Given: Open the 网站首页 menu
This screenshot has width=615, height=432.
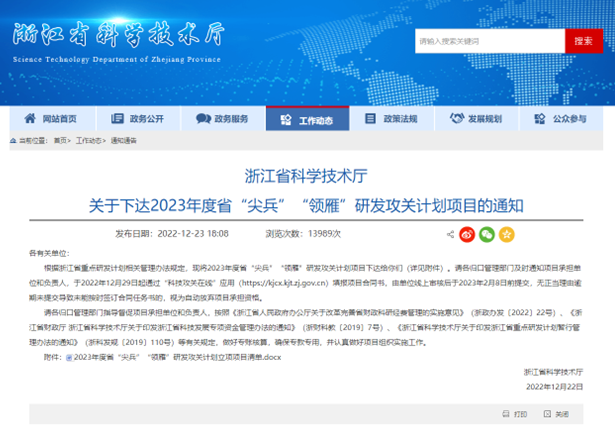Looking at the screenshot, I should tap(52, 118).
